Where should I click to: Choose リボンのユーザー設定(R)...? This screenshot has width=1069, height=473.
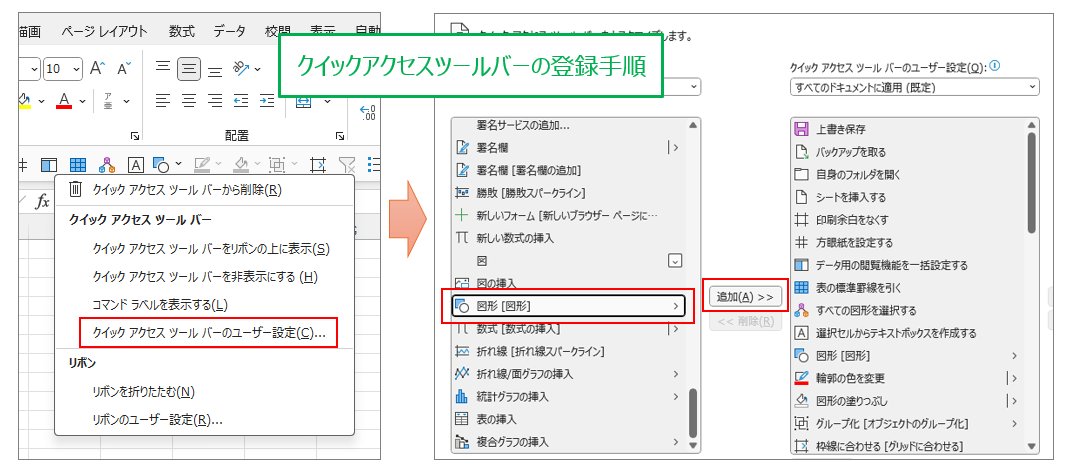tap(205, 420)
